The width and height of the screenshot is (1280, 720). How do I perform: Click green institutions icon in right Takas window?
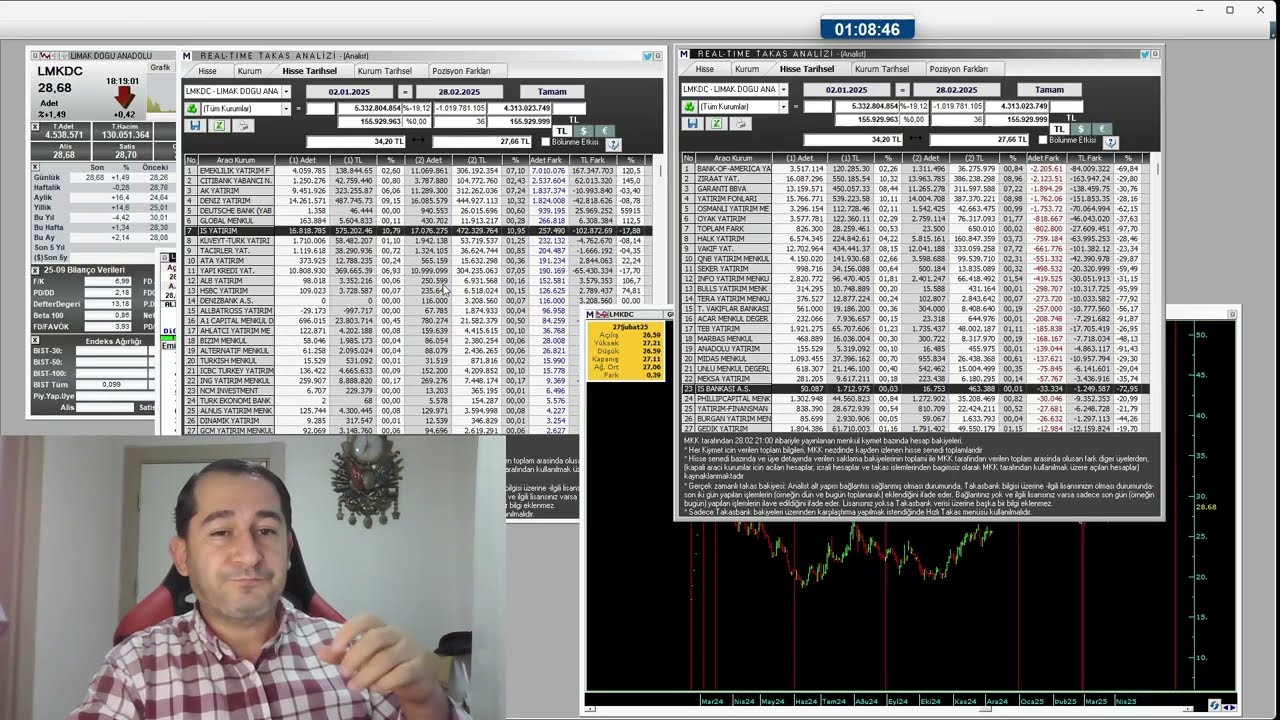coord(690,106)
